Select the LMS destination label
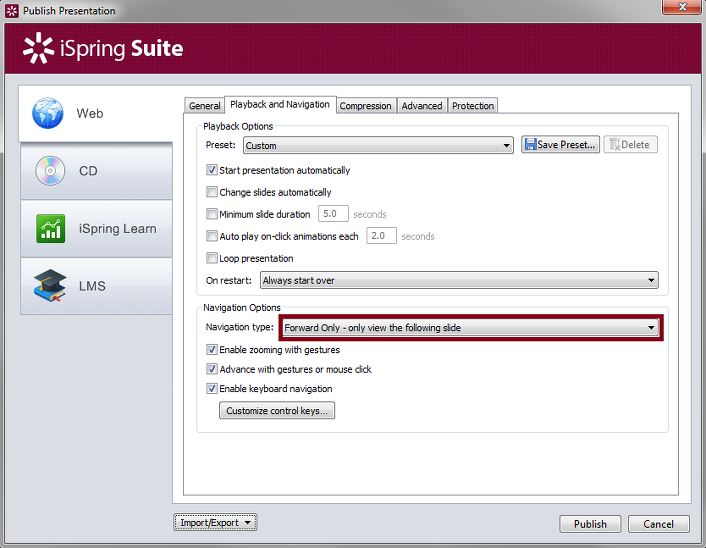 (x=92, y=286)
